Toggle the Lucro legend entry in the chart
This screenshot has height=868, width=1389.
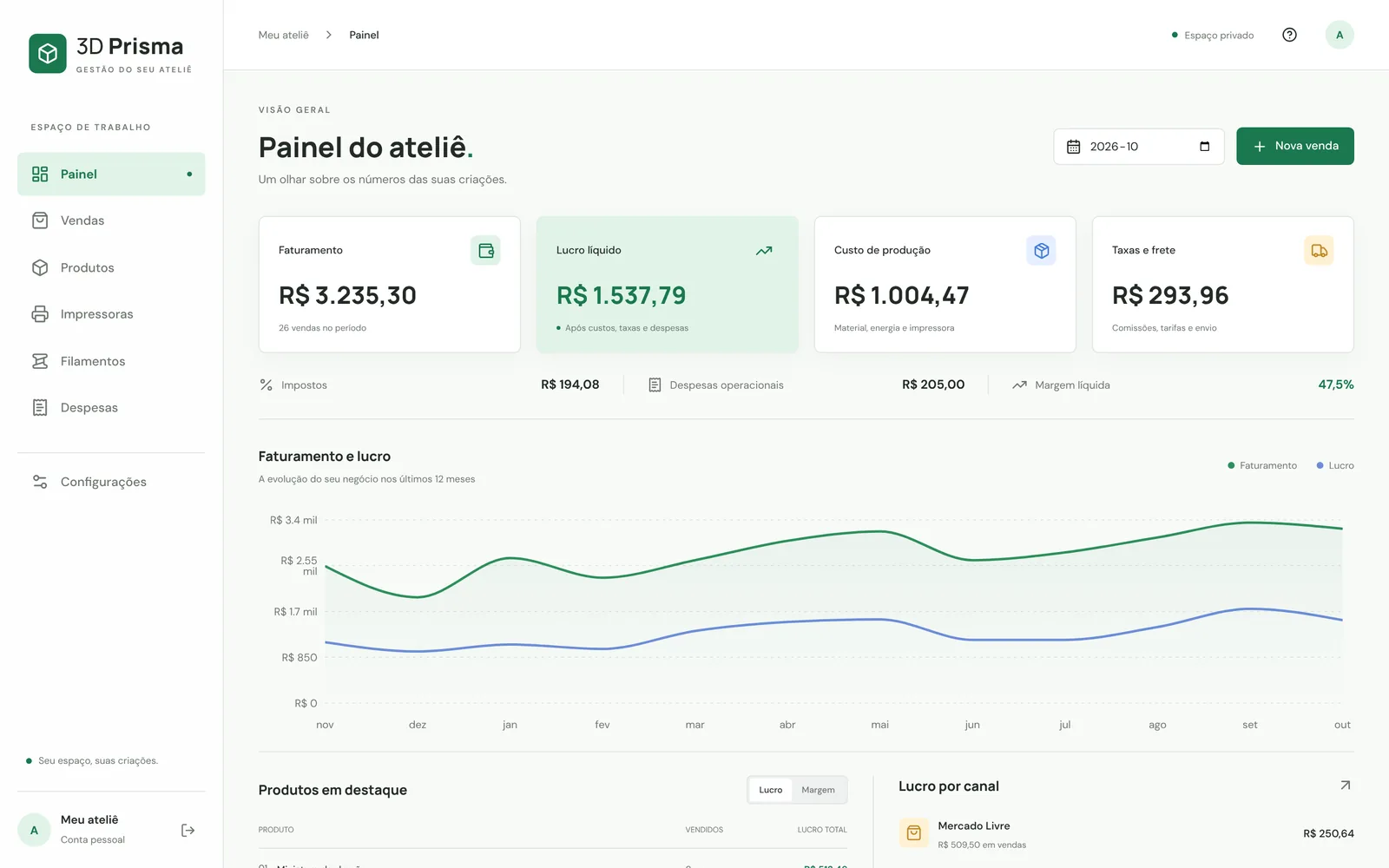click(1335, 466)
